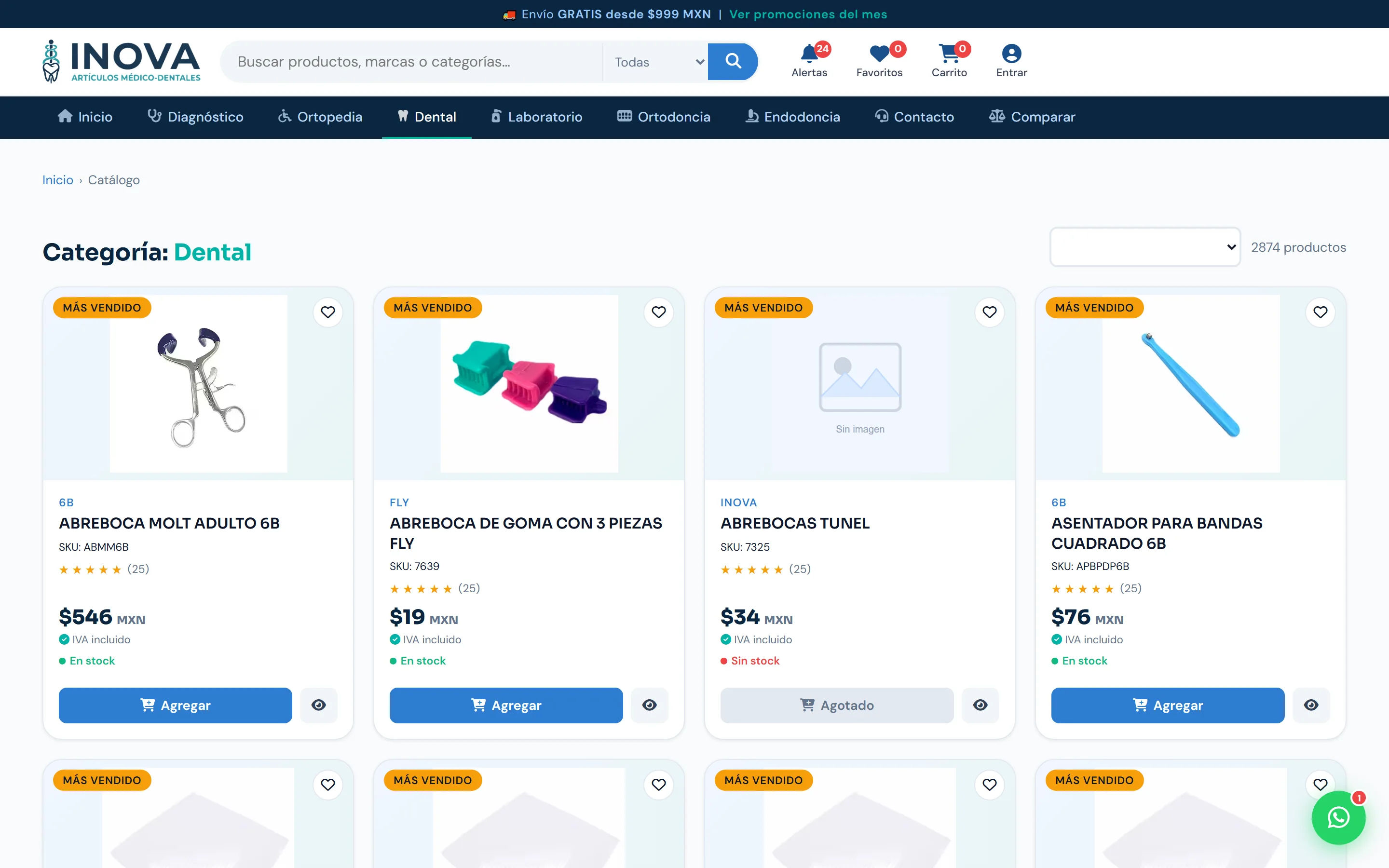1389x868 pixels.
Task: Open the Diagnóstico menu item
Action: tap(196, 117)
